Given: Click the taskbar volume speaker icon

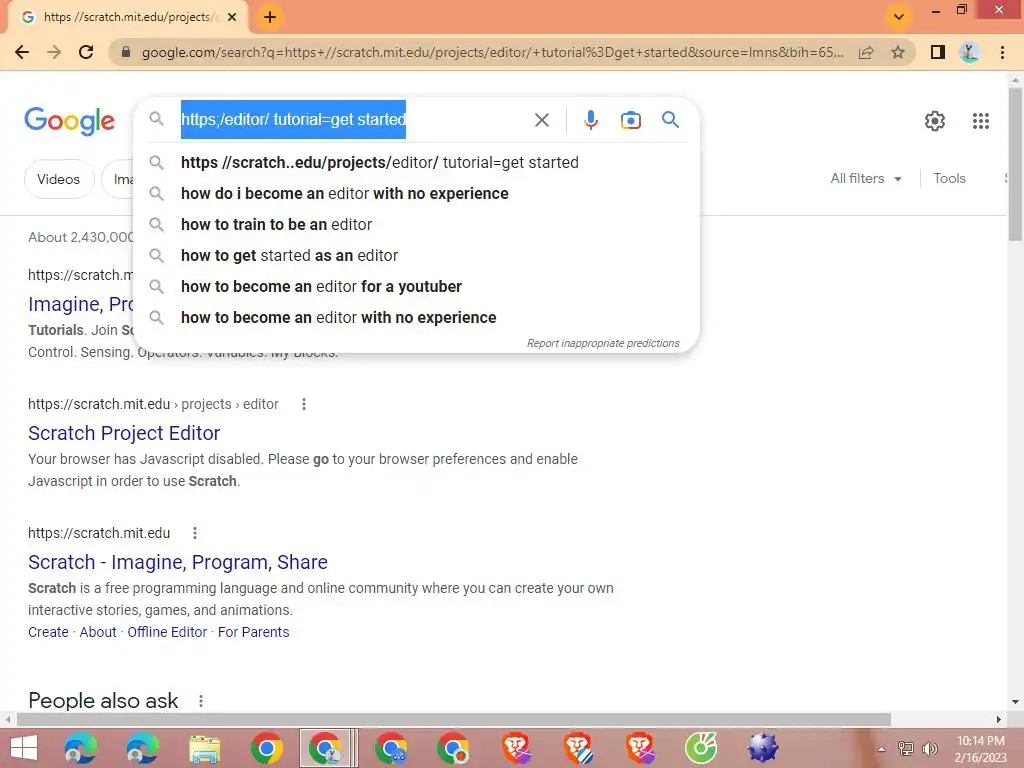Looking at the screenshot, I should click(x=929, y=749).
